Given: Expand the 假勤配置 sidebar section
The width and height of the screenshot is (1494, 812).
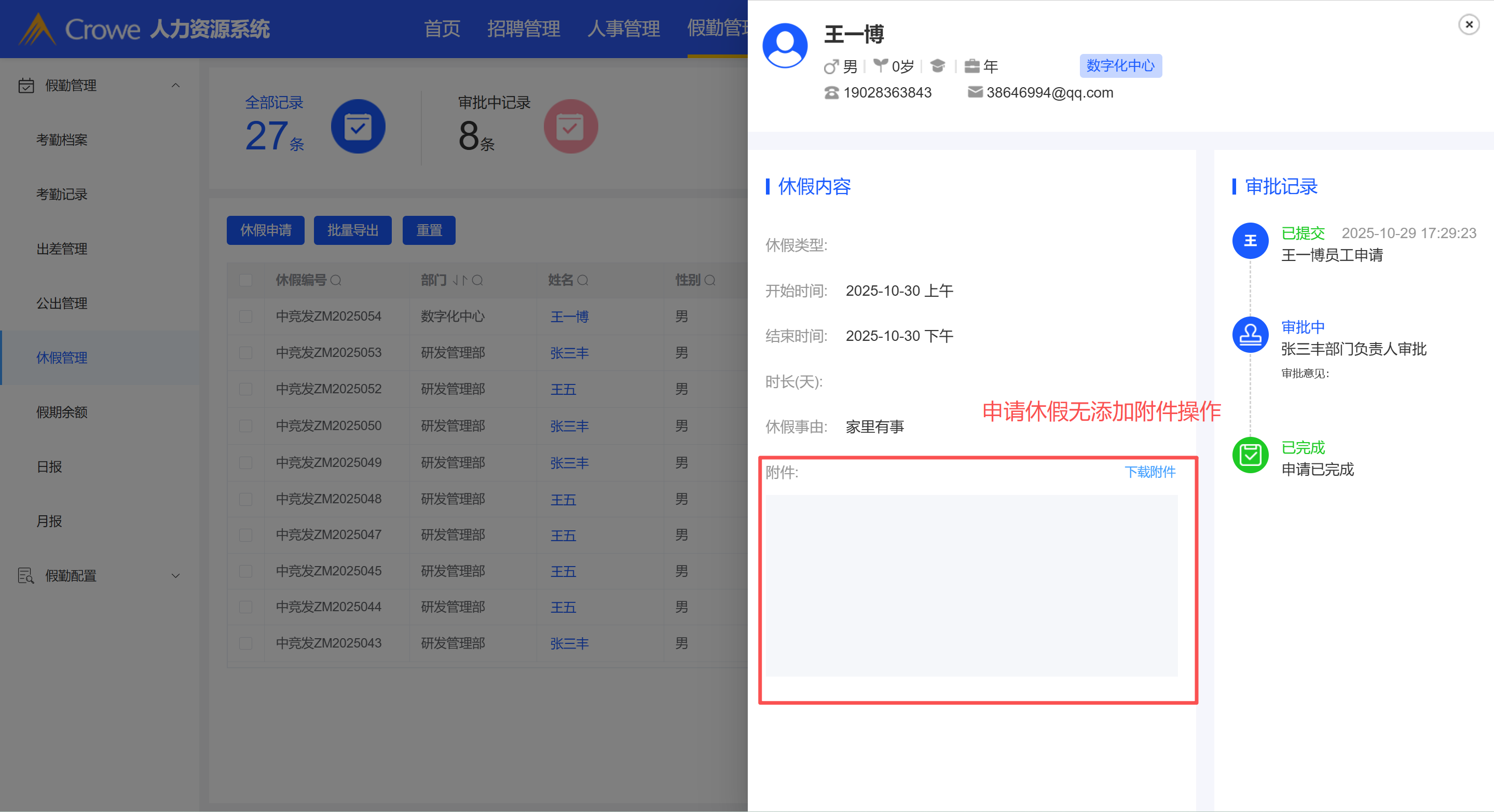Looking at the screenshot, I should 175,576.
